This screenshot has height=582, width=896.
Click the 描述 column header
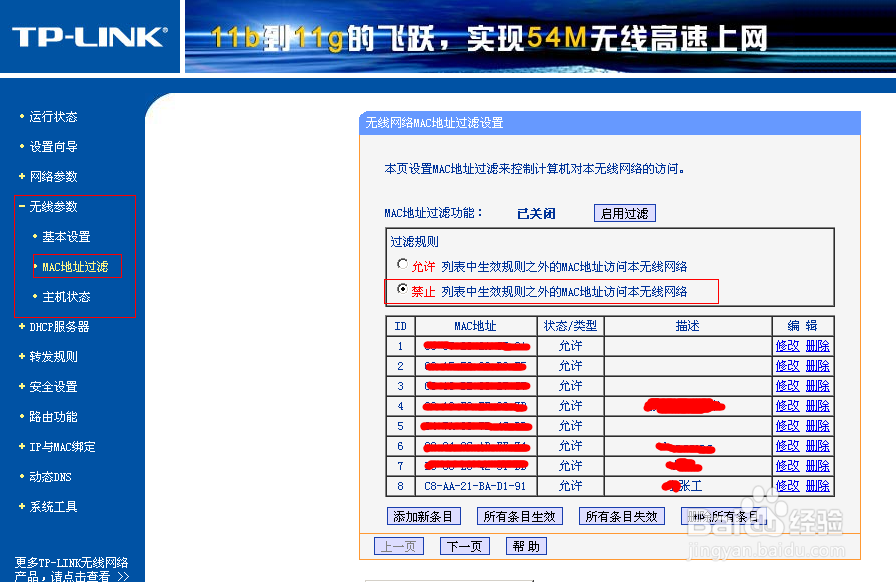pos(687,326)
